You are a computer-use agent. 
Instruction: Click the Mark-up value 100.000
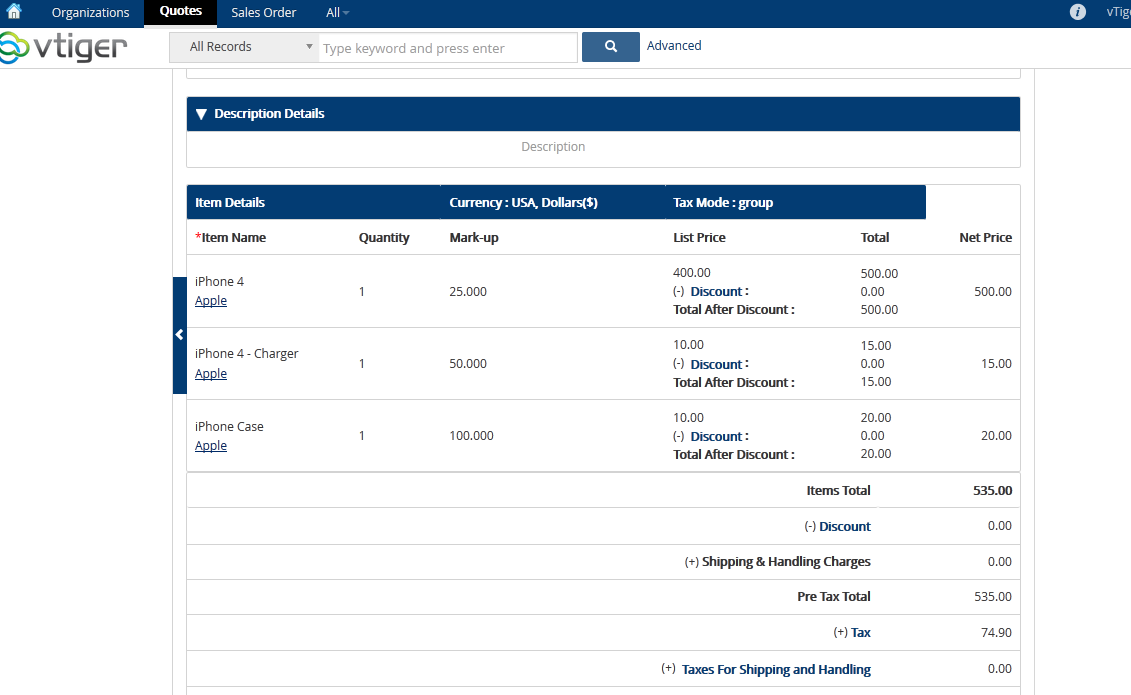(472, 435)
